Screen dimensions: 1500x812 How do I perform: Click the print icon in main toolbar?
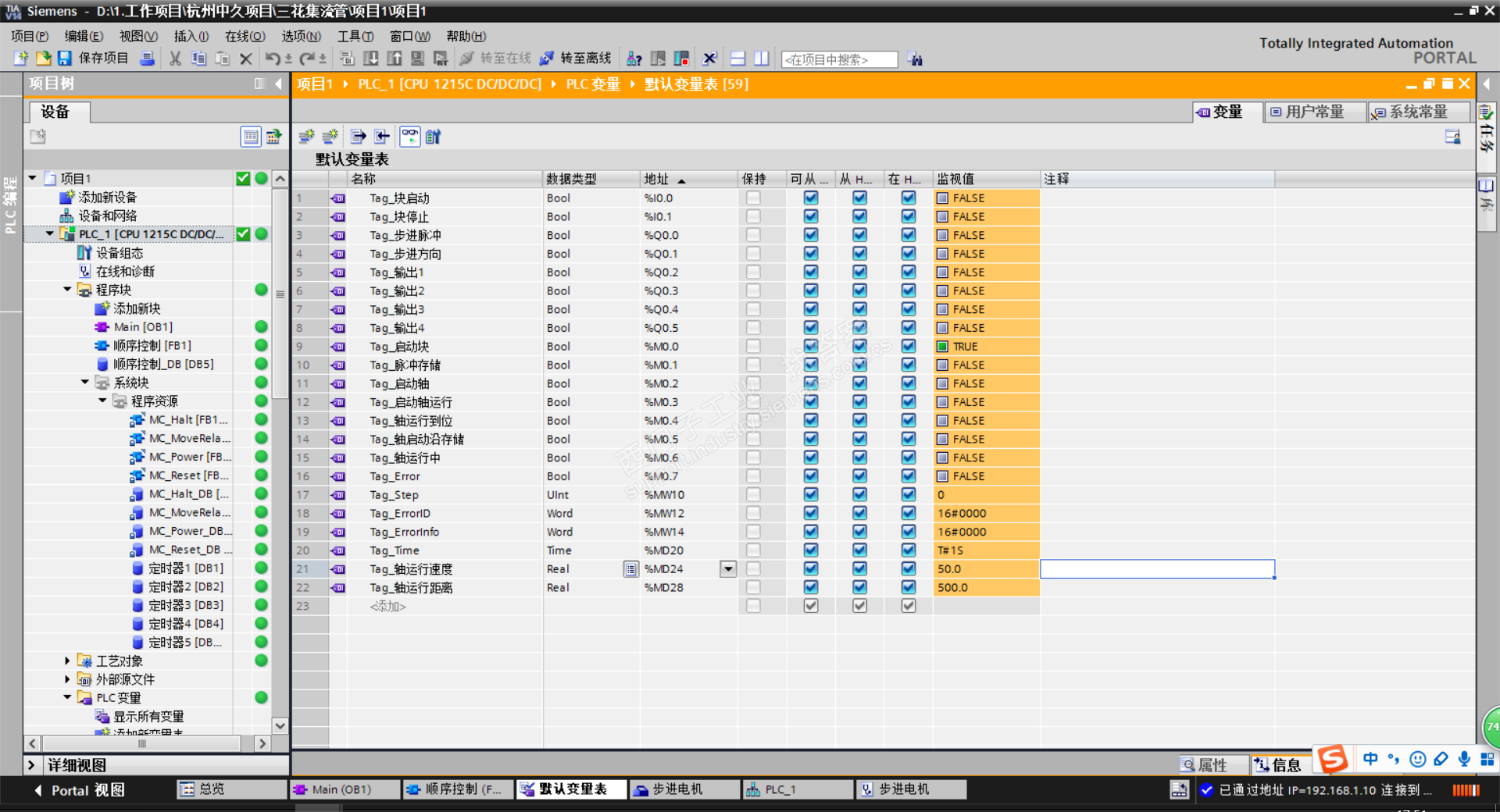tap(146, 59)
